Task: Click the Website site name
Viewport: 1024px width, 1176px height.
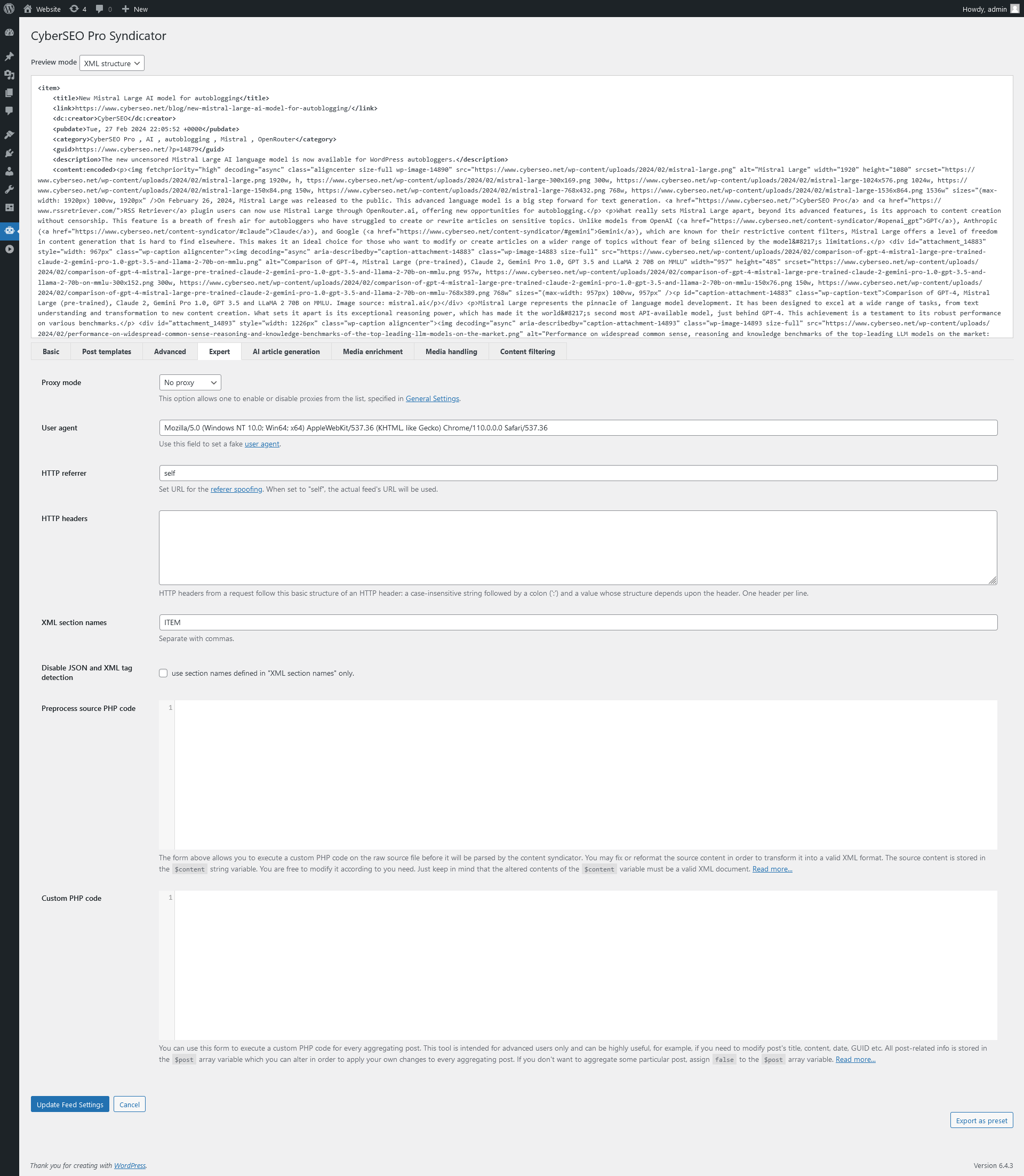Action: click(48, 9)
